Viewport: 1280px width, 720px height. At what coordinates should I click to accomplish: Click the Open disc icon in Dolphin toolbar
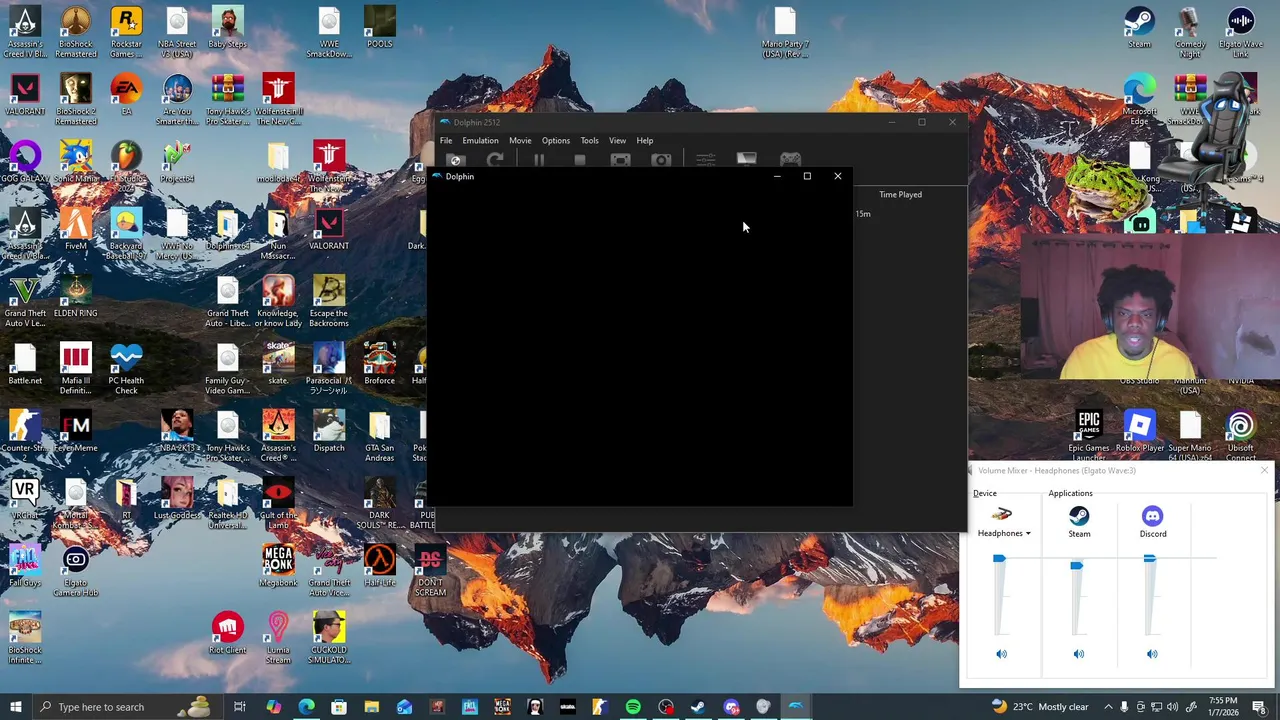[x=456, y=160]
